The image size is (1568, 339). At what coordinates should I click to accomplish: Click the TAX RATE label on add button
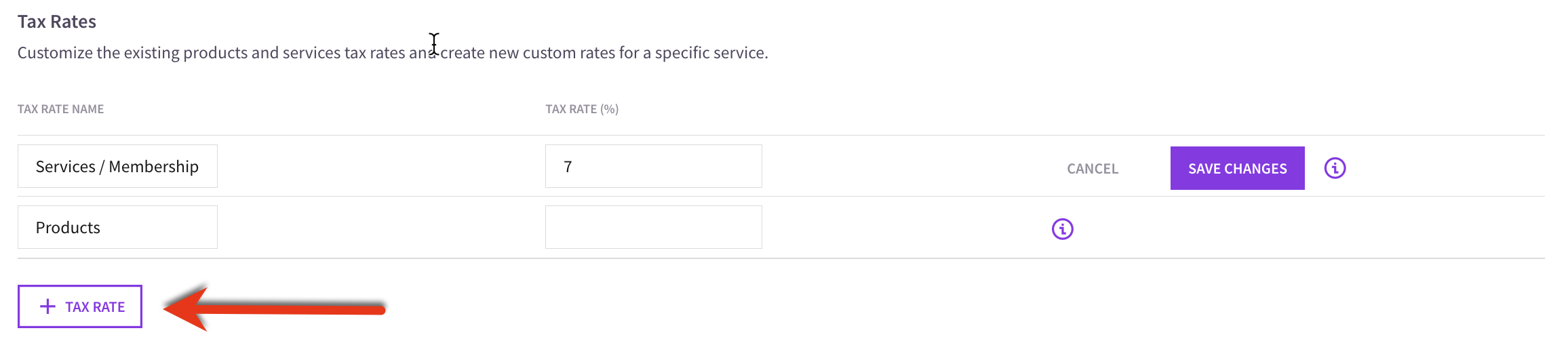click(95, 307)
